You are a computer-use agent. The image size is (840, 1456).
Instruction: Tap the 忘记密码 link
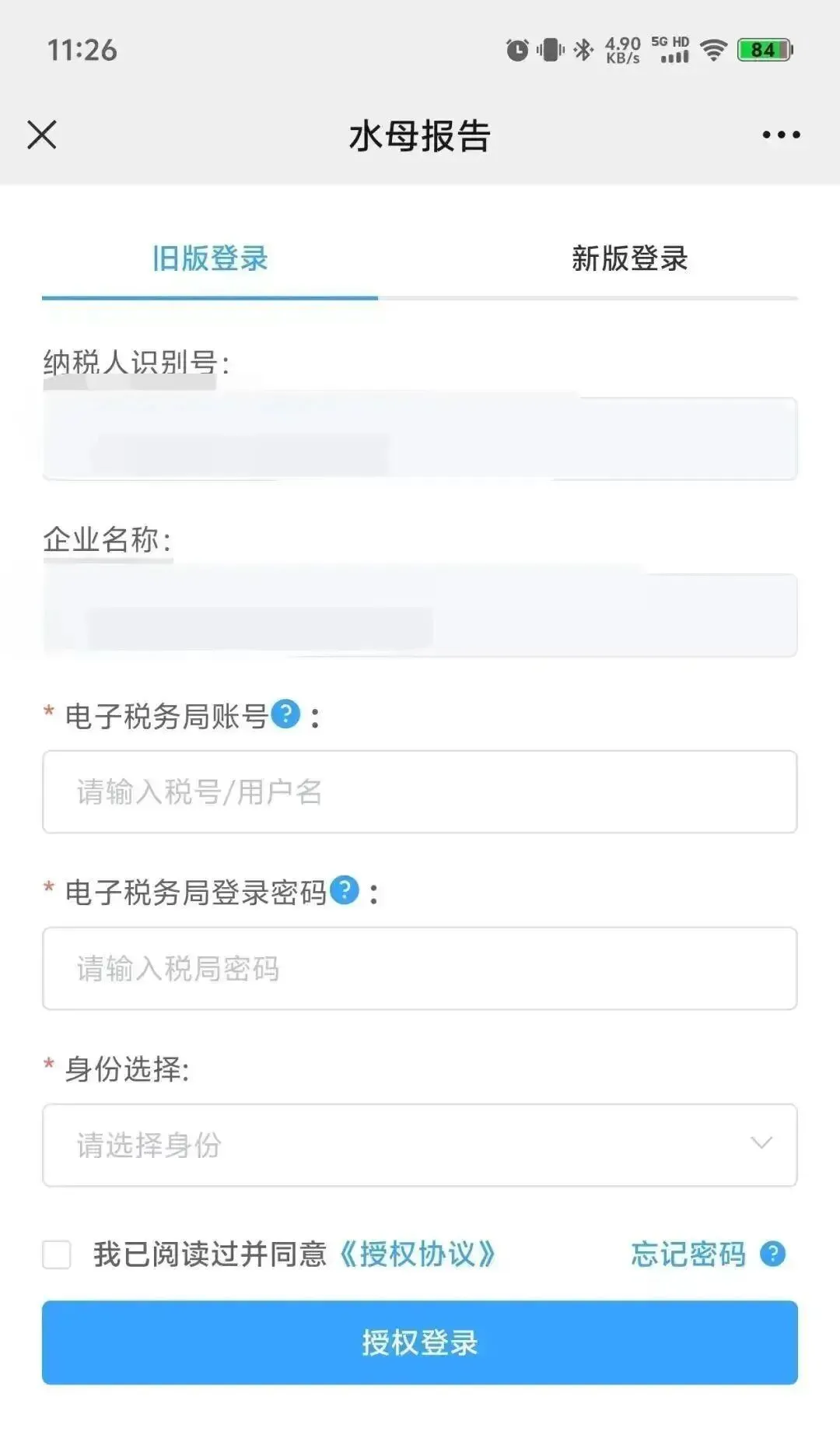pyautogui.click(x=688, y=1254)
